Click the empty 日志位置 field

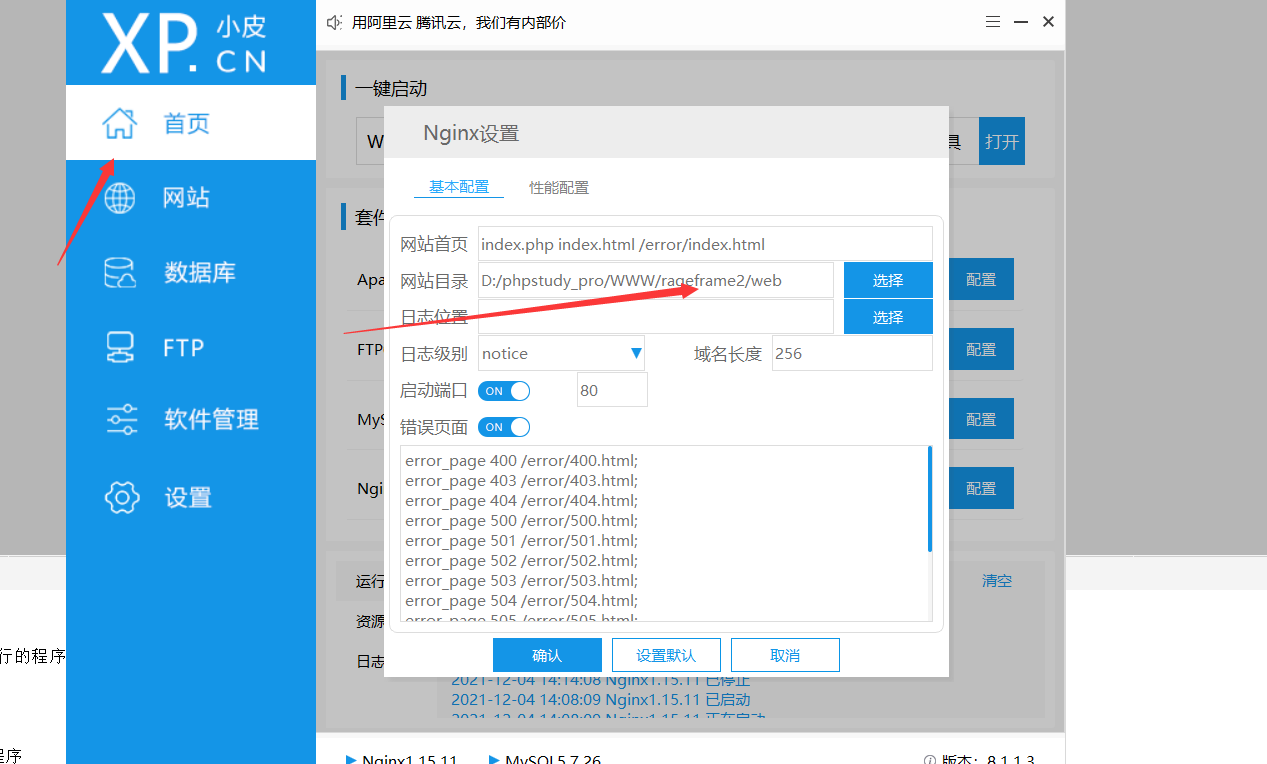[x=655, y=317]
